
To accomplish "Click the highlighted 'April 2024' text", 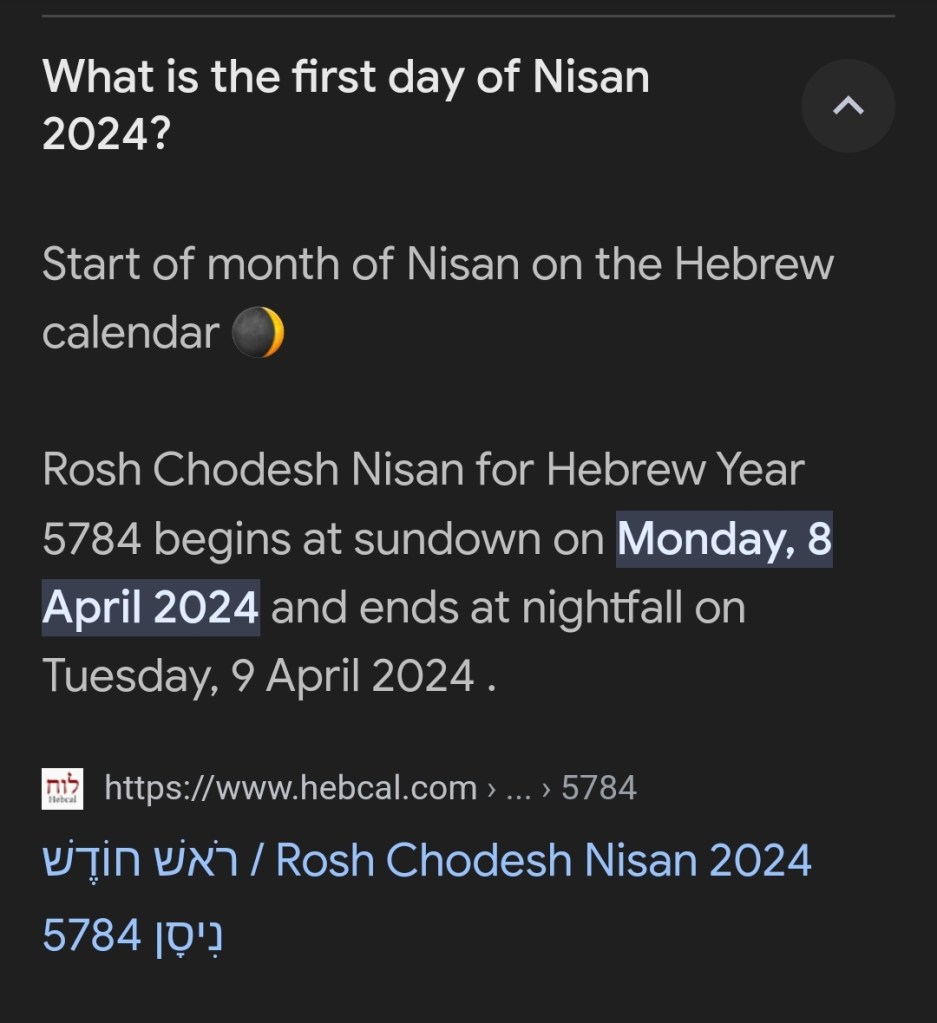I will pyautogui.click(x=150, y=608).
